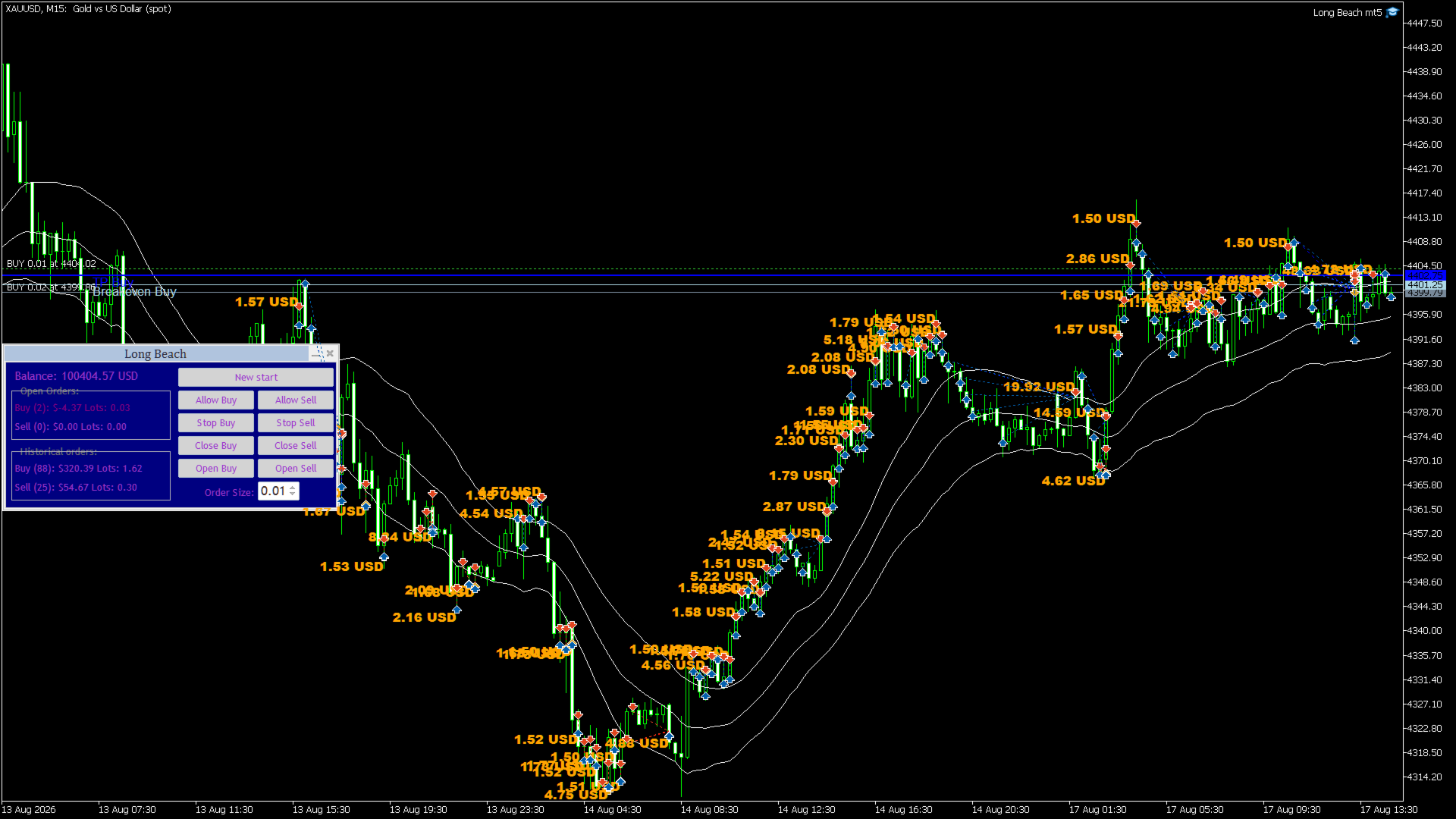
Task: Click the Stop Sell button
Action: click(x=296, y=422)
